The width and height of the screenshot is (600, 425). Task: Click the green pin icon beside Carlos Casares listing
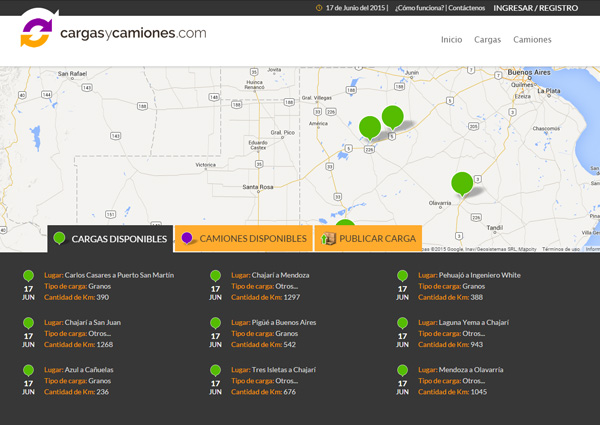(28, 276)
